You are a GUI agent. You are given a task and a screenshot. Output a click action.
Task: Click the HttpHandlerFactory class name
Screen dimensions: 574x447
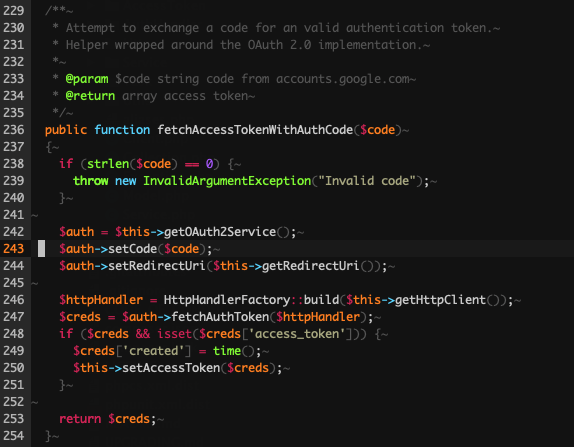(227, 299)
